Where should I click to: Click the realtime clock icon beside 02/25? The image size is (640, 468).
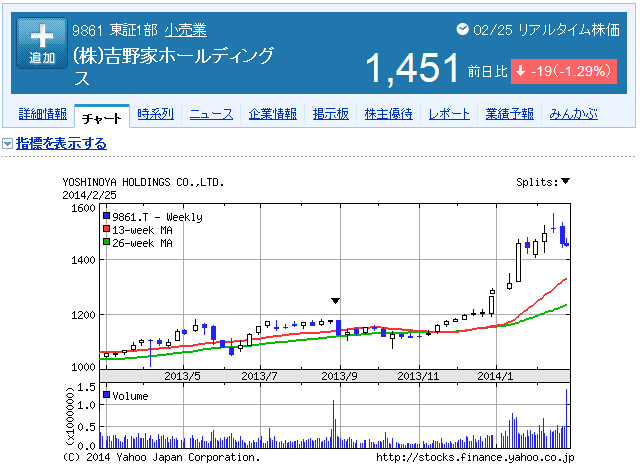click(462, 29)
